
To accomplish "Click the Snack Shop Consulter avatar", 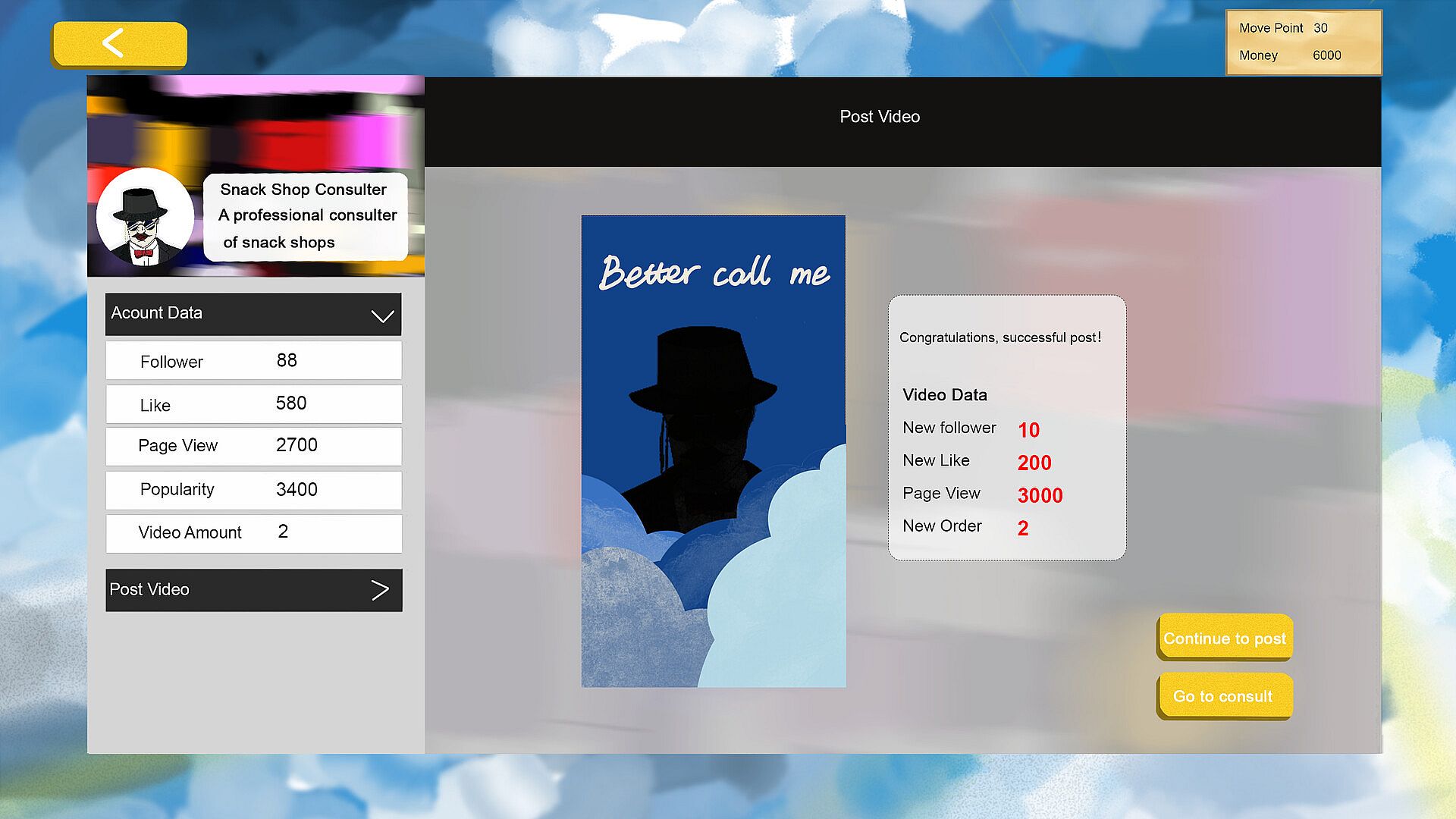I will coord(145,218).
